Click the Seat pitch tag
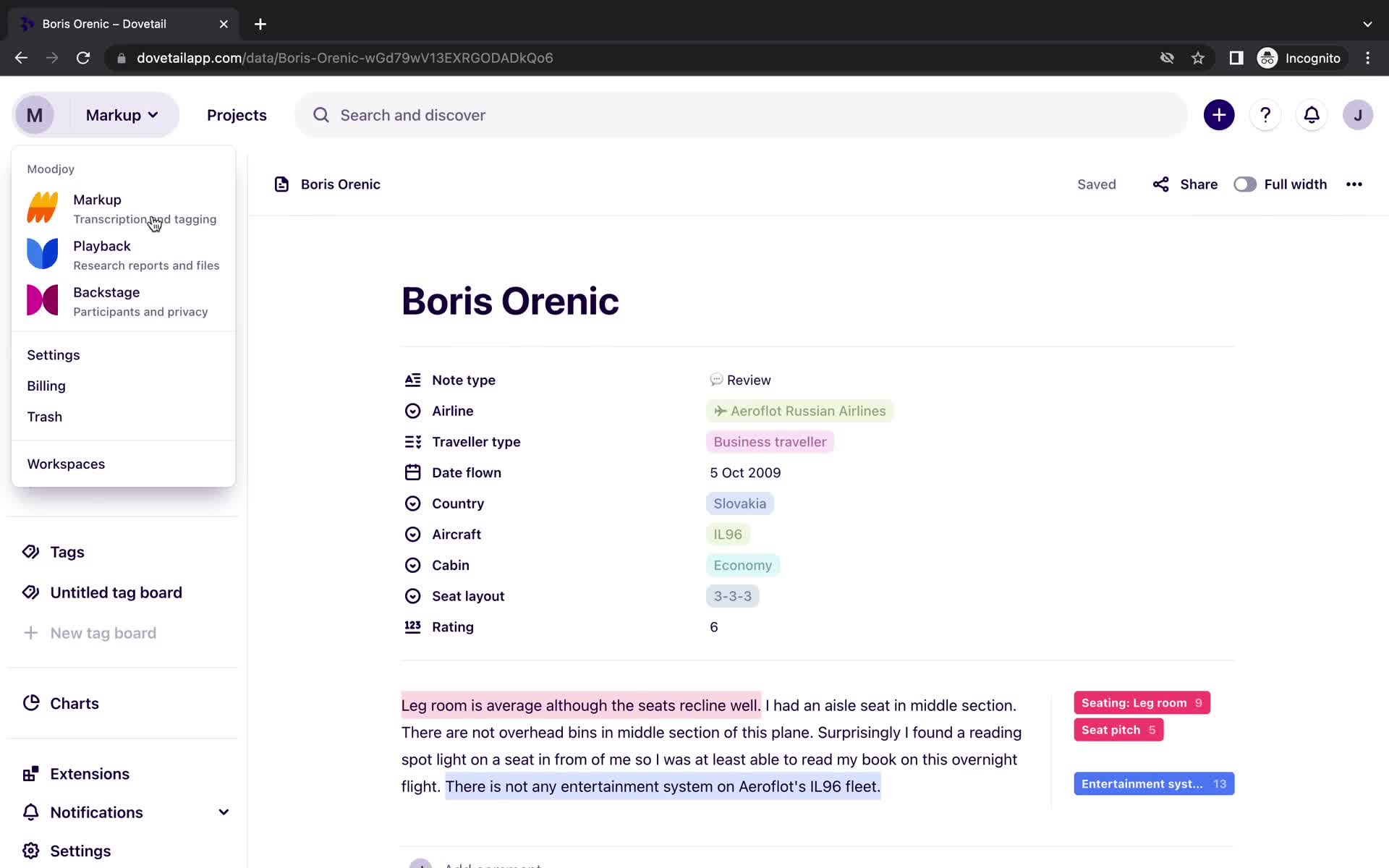The image size is (1389, 868). coord(1118,730)
